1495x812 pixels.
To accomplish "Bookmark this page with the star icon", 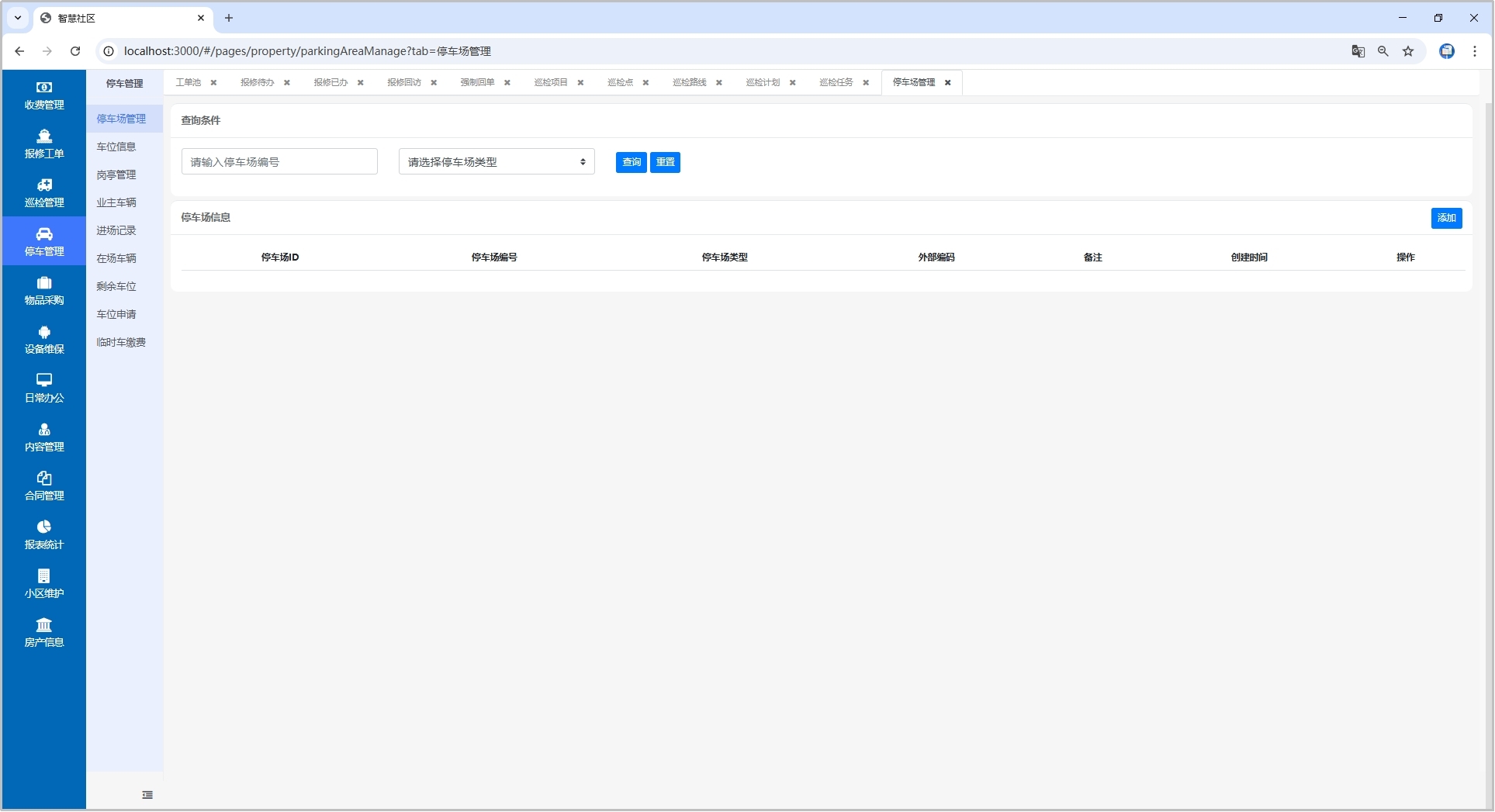I will 1408,51.
